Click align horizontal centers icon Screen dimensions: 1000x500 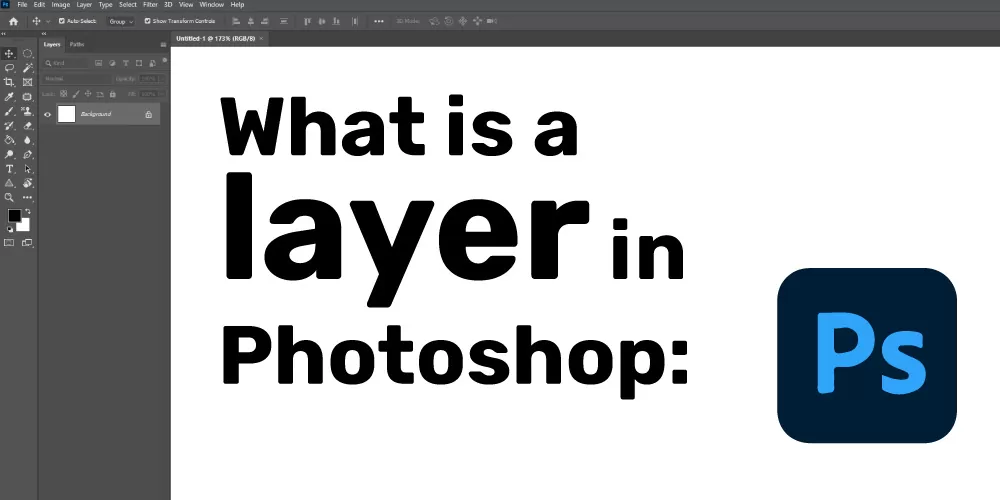coord(251,21)
